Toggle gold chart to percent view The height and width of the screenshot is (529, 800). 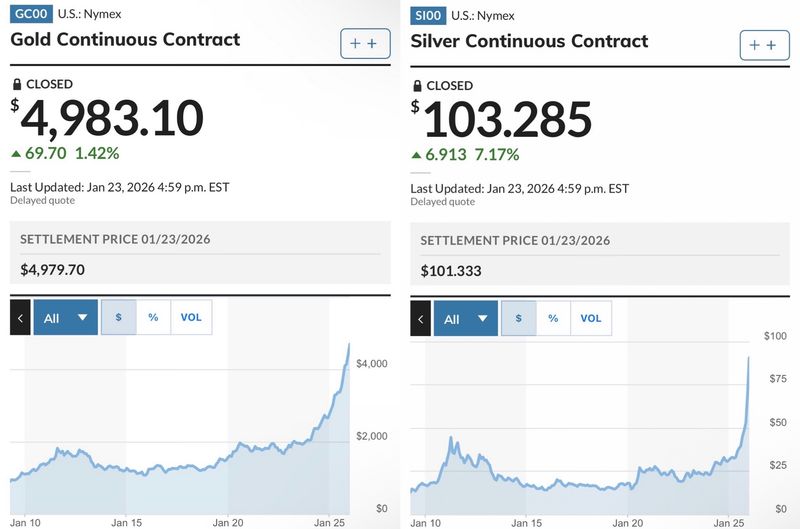pyautogui.click(x=153, y=318)
